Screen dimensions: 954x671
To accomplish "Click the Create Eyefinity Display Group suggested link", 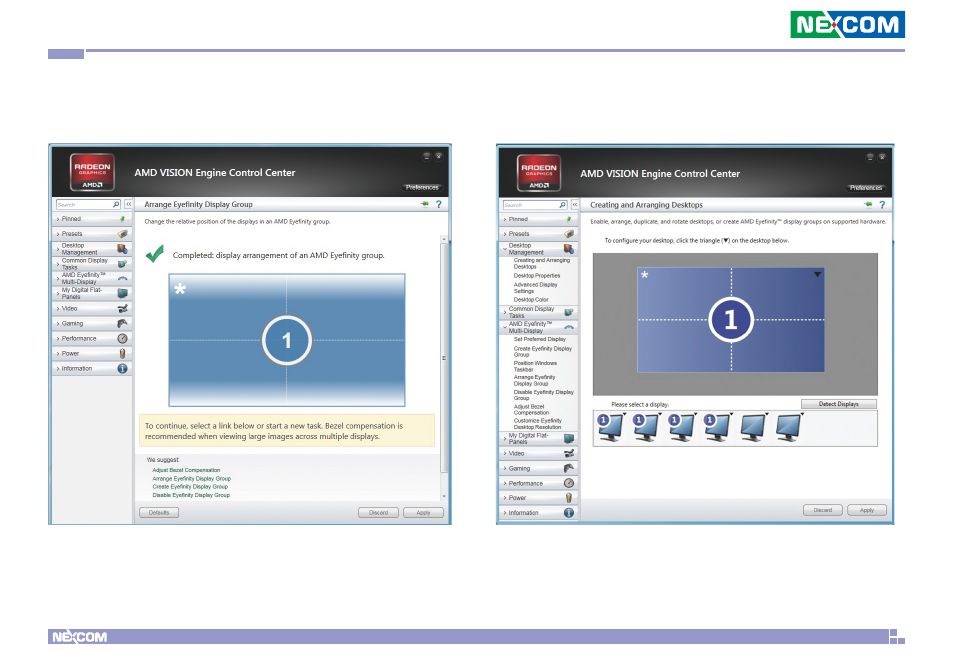I will [190, 487].
